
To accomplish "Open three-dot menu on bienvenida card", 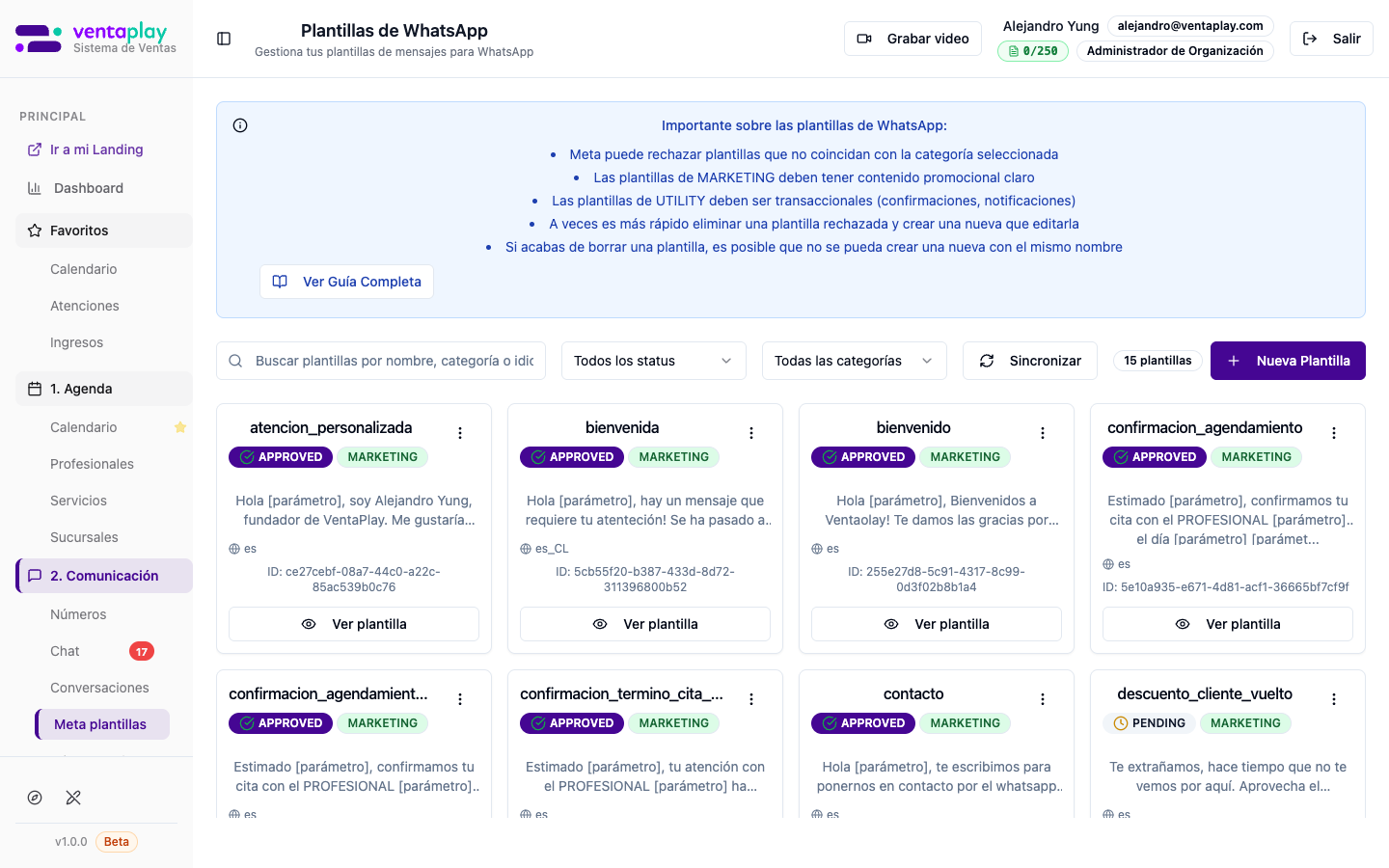I will click(751, 433).
